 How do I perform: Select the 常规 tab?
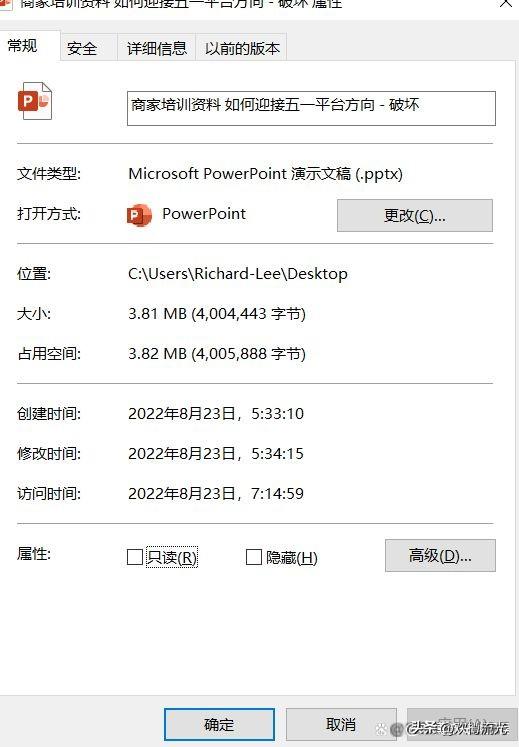point(23,46)
